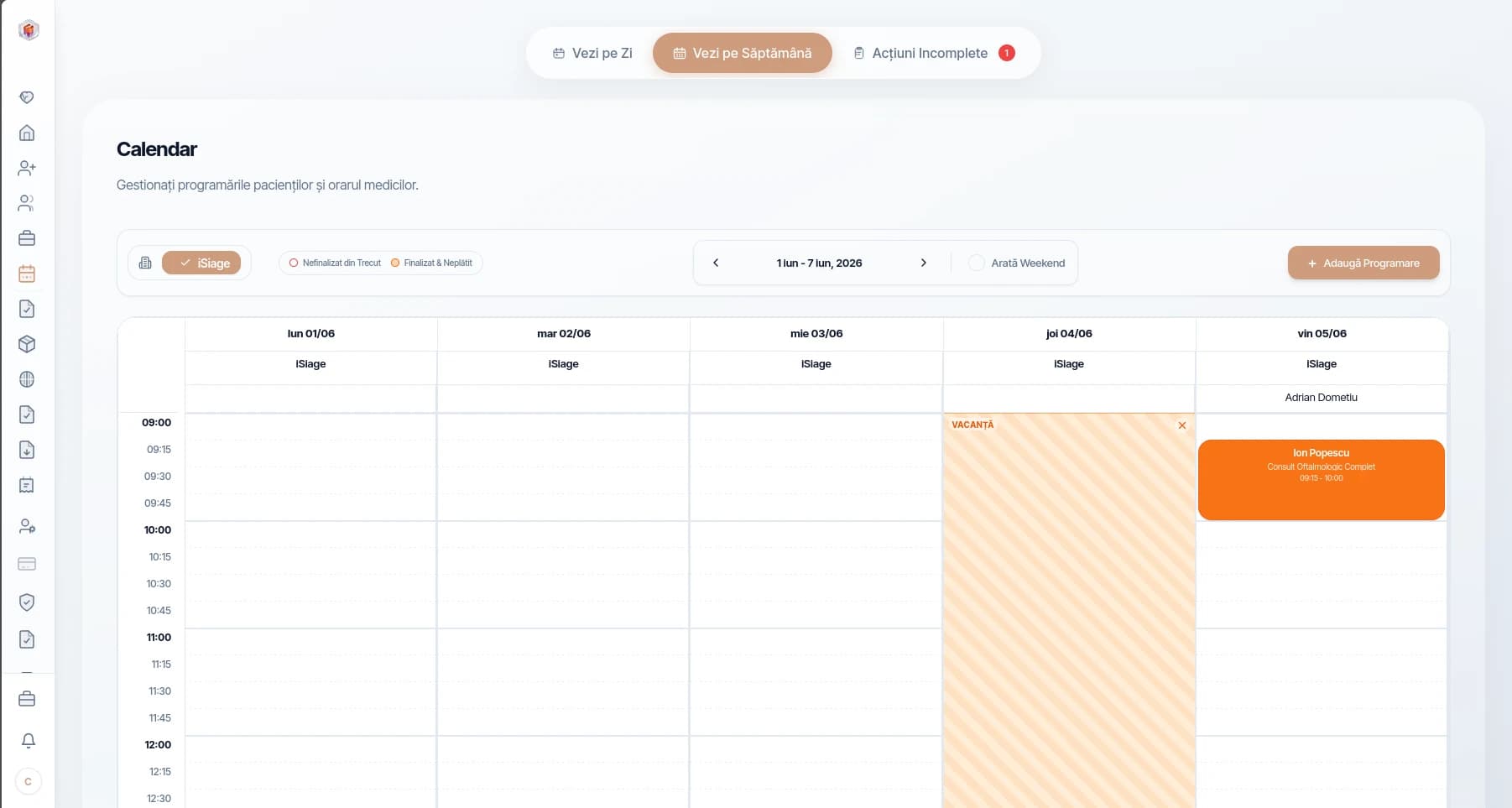The height and width of the screenshot is (808, 1512).
Task: Click the 12:00 time label
Action: [x=158, y=745]
